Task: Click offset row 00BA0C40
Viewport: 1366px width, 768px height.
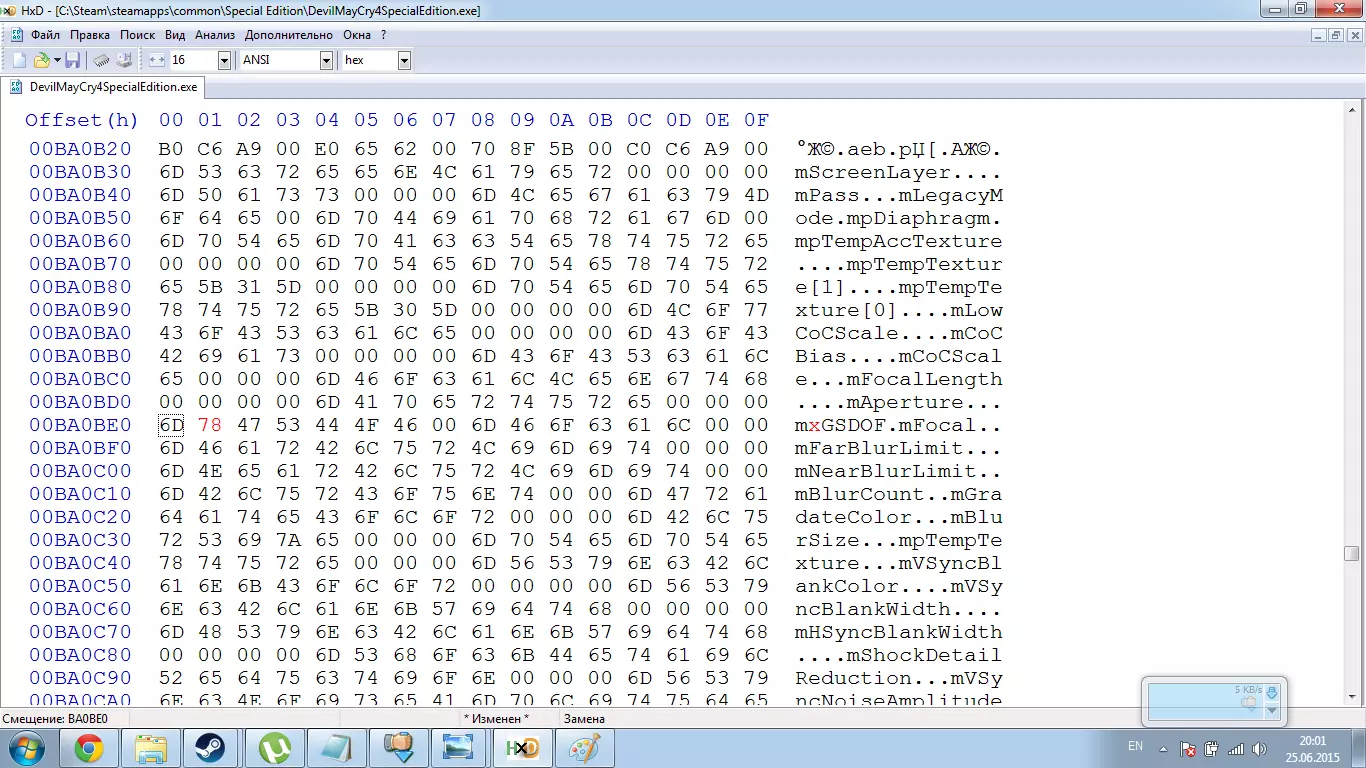Action: [x=80, y=564]
